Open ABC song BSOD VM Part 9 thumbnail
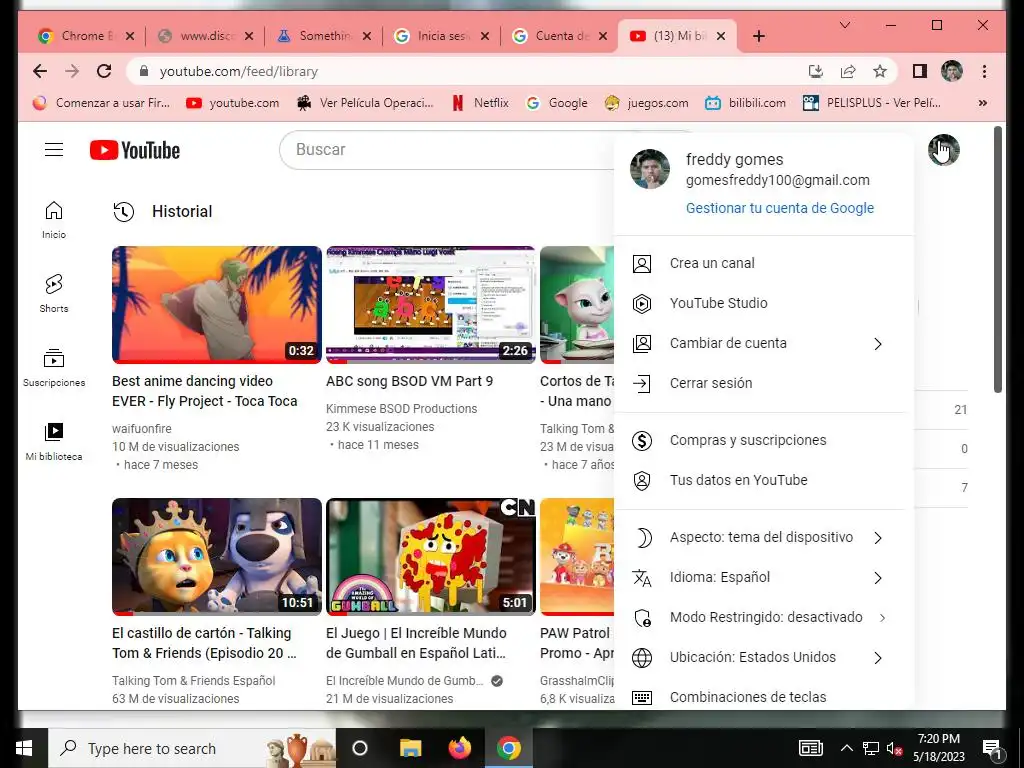Image resolution: width=1024 pixels, height=768 pixels. point(431,304)
